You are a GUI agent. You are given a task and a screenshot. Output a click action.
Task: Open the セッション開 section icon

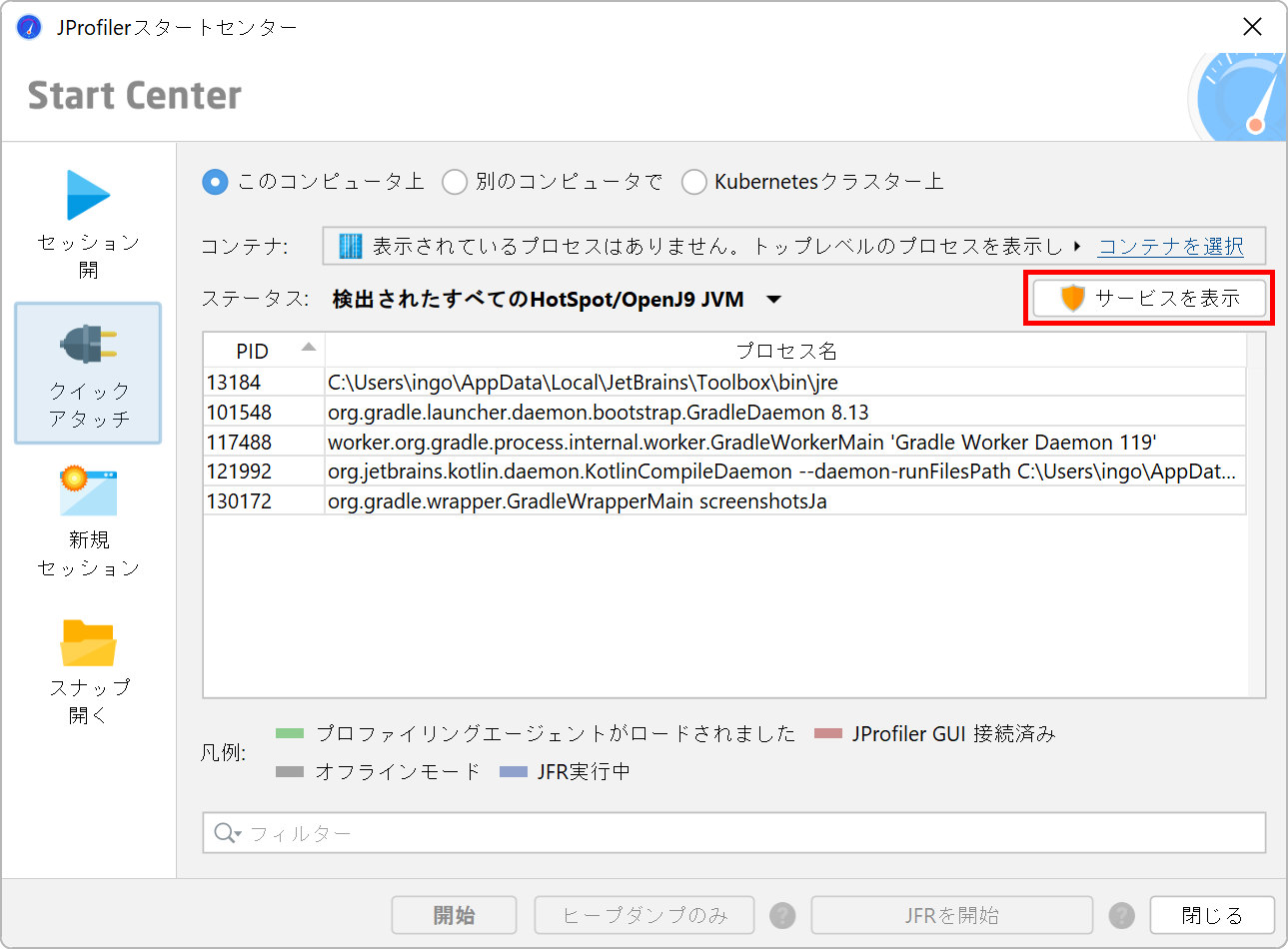click(x=88, y=195)
